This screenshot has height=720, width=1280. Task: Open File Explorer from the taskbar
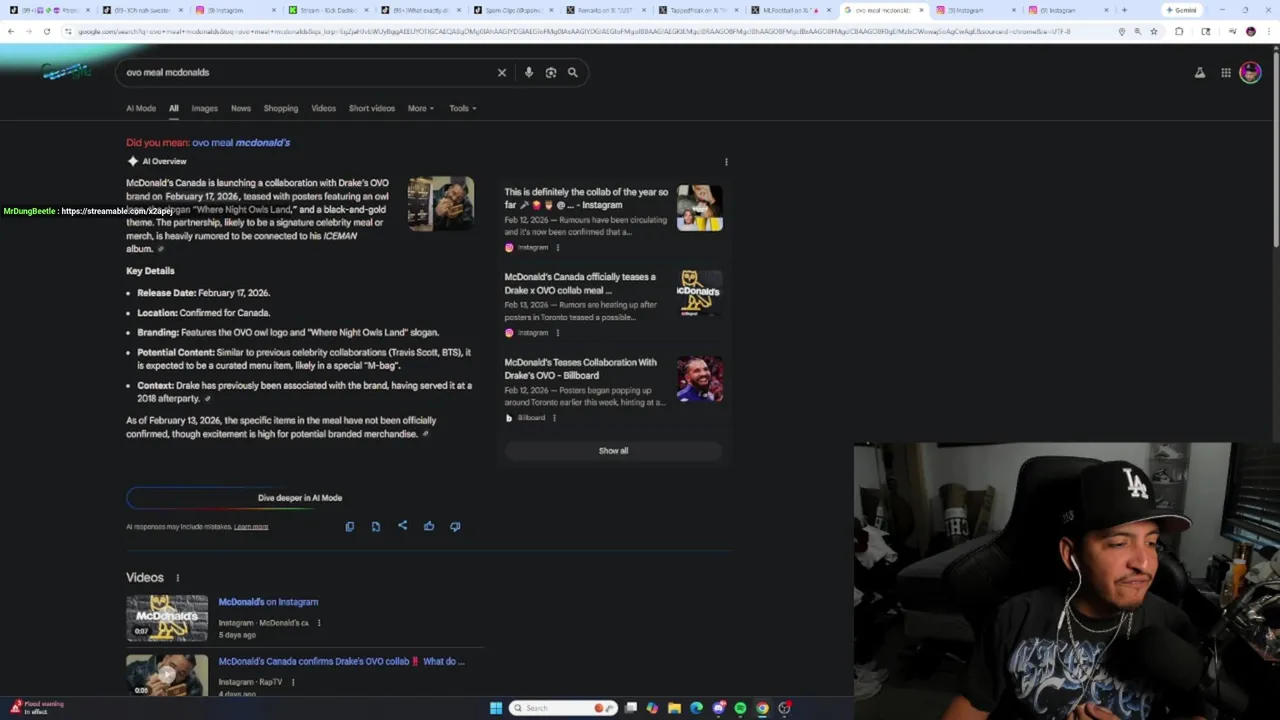tap(674, 708)
